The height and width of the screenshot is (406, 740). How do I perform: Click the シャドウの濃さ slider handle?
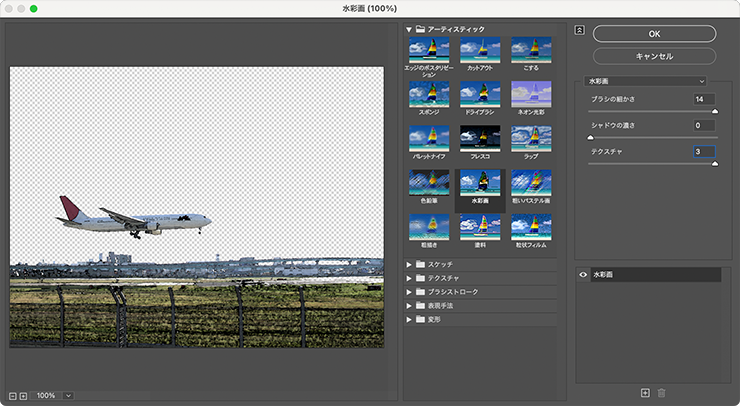coord(590,138)
